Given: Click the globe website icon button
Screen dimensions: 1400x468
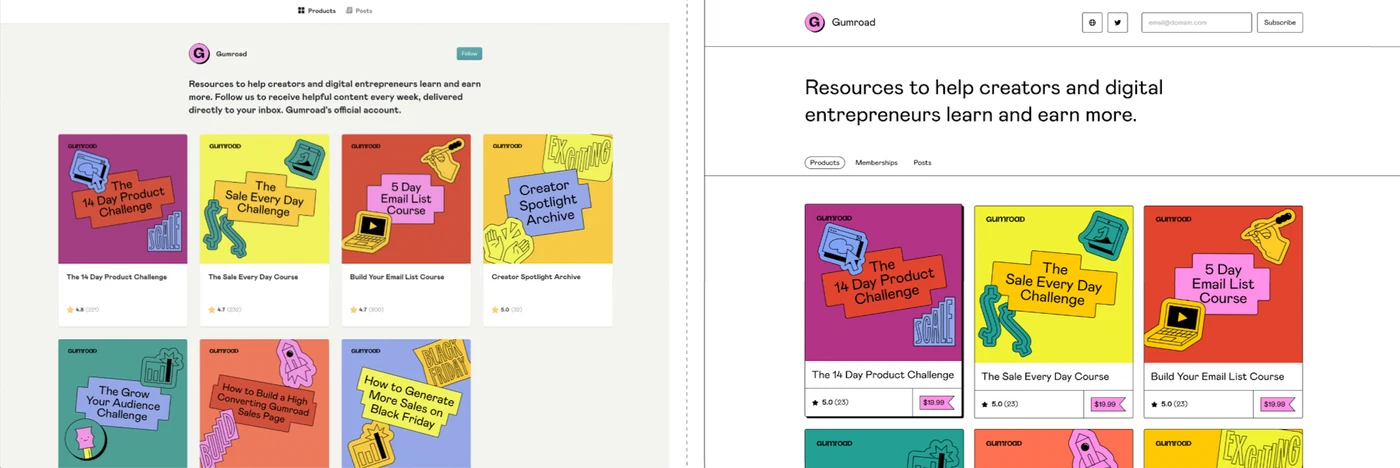Looking at the screenshot, I should 1092,22.
